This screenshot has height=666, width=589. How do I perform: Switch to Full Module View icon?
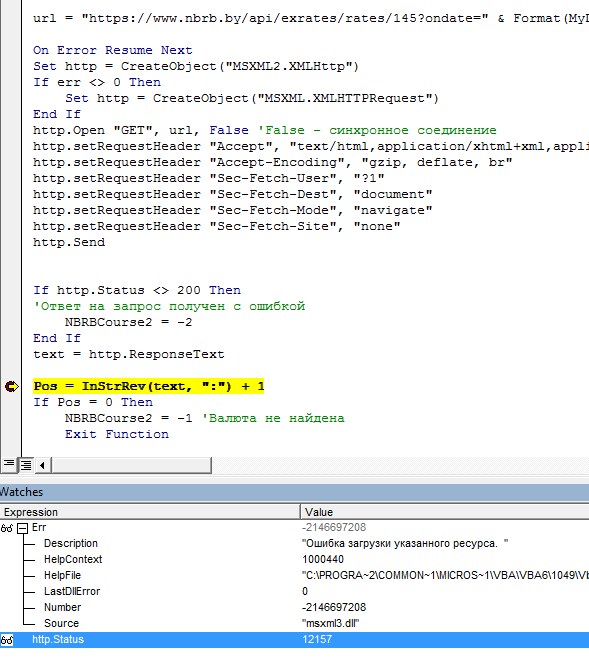pyautogui.click(x=26, y=465)
